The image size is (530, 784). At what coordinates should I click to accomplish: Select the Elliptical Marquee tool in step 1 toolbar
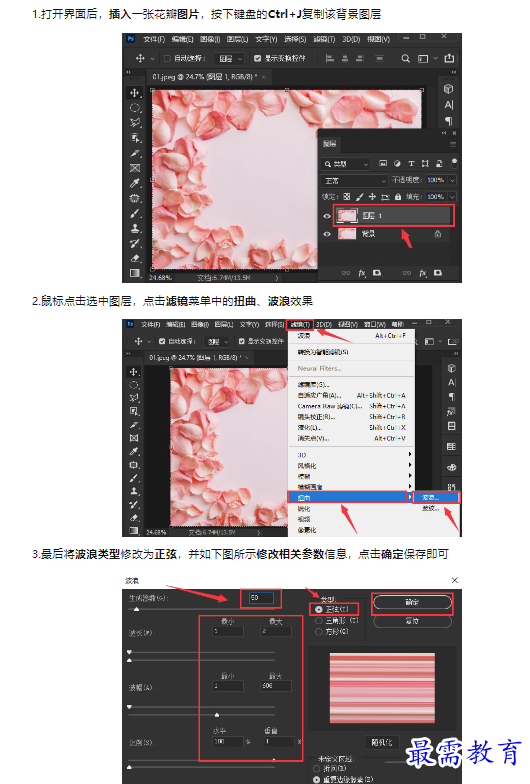click(134, 108)
